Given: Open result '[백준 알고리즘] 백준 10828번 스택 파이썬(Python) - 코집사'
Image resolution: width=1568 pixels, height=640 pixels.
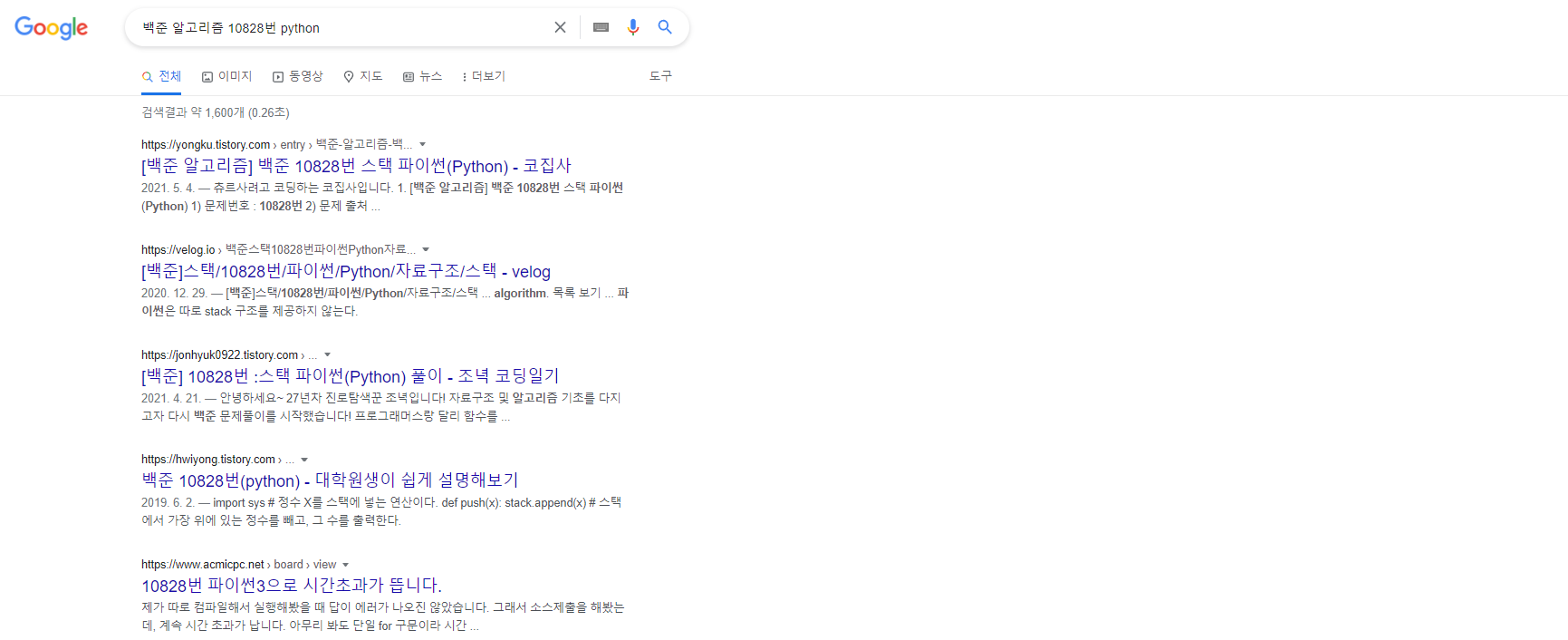Looking at the screenshot, I should click(356, 166).
